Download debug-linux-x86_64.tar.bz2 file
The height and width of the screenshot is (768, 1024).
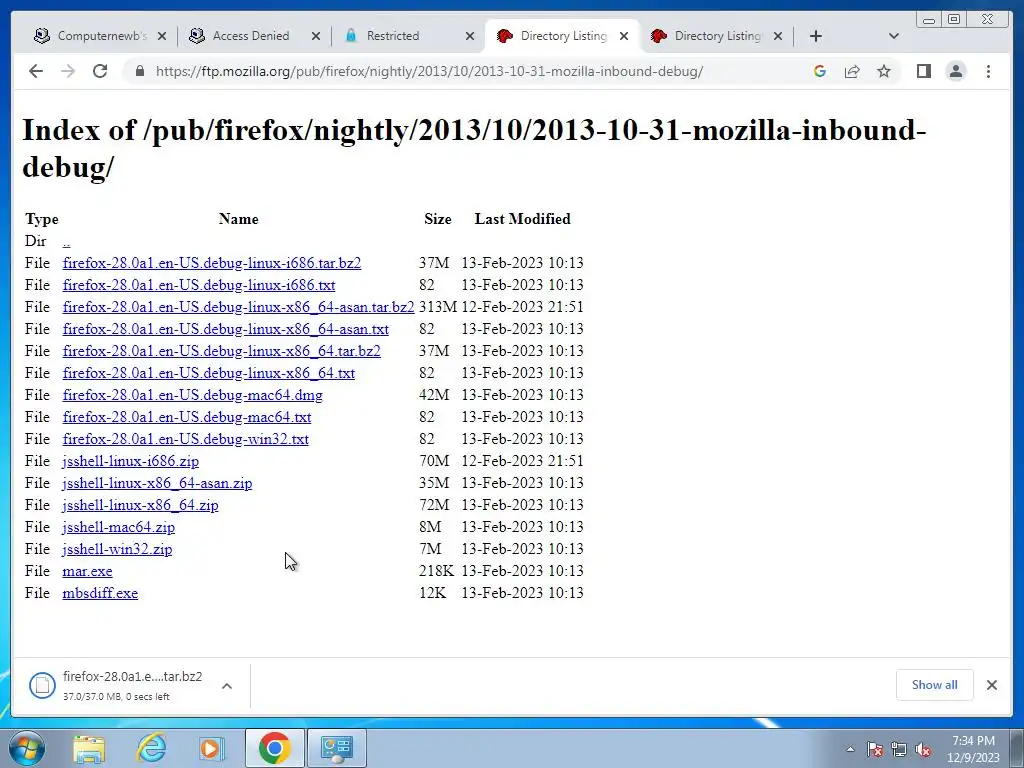click(x=221, y=351)
